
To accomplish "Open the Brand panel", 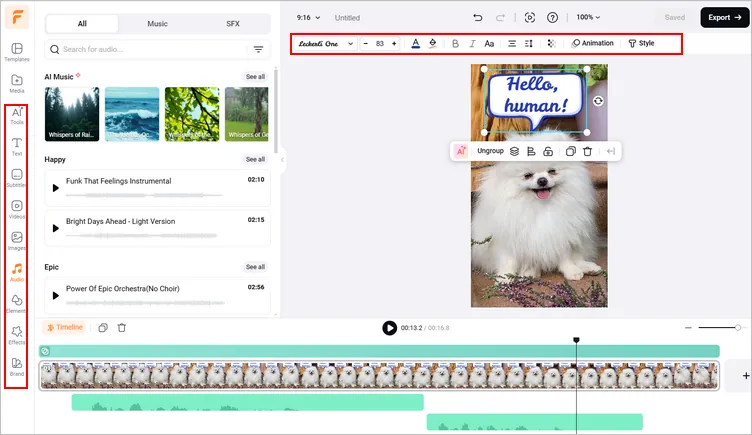I will (17, 366).
